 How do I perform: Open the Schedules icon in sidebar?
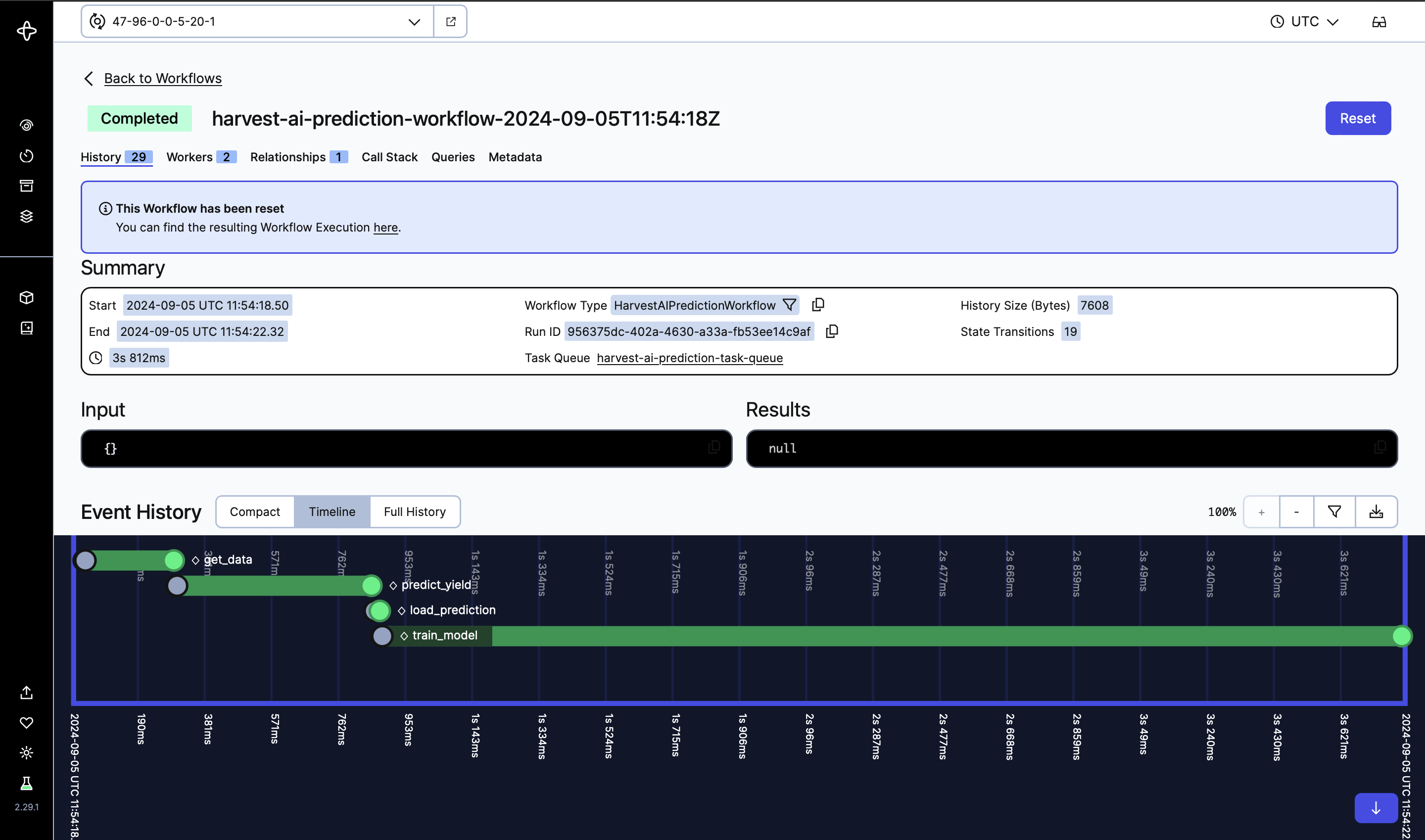(27, 156)
